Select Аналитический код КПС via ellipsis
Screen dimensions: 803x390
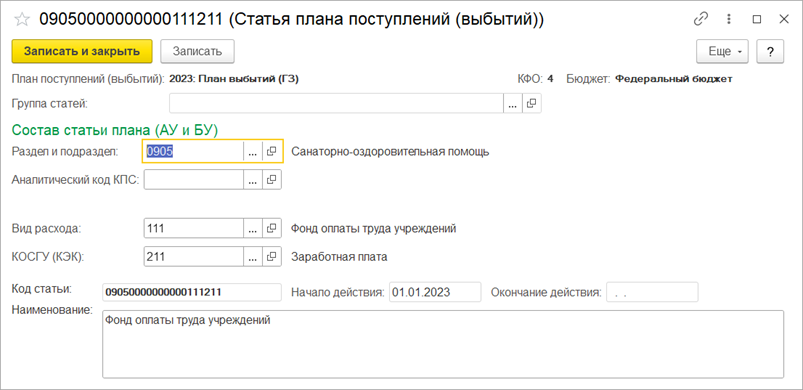pos(252,180)
